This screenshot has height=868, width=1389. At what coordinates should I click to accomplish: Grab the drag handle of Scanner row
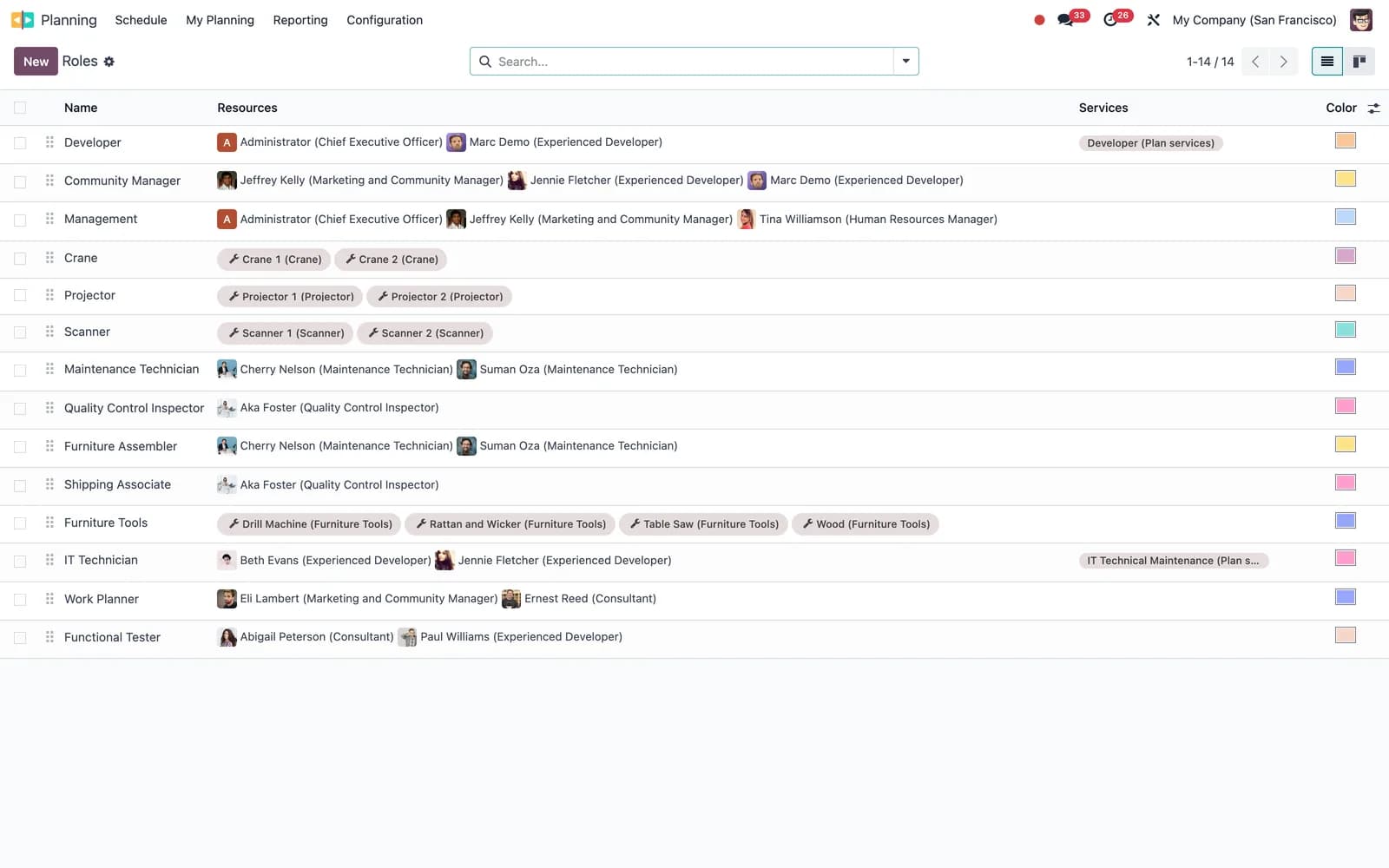point(49,332)
